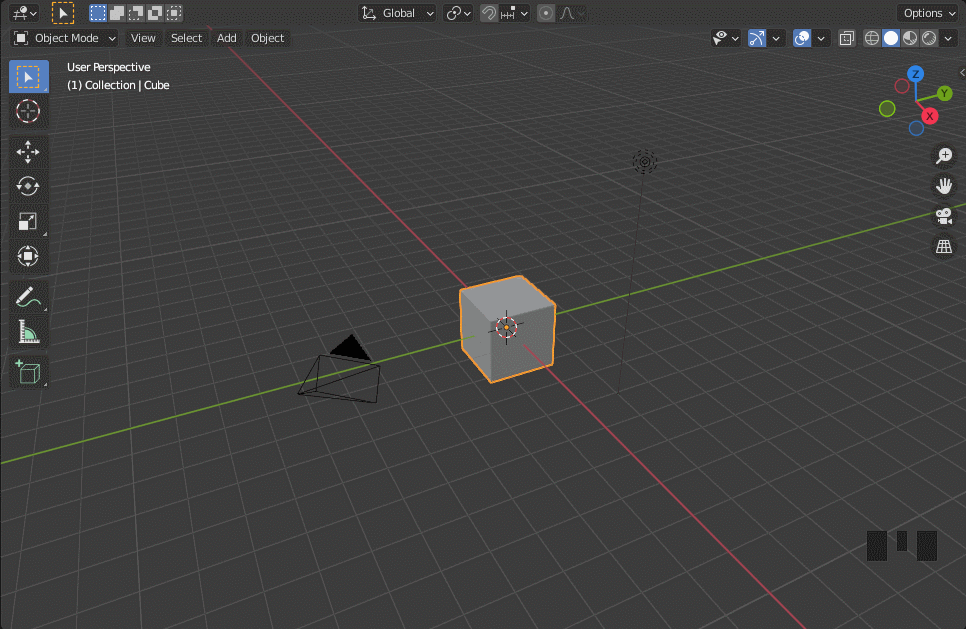This screenshot has height=629, width=966.
Task: Open the Add menu
Action: pyautogui.click(x=227, y=38)
